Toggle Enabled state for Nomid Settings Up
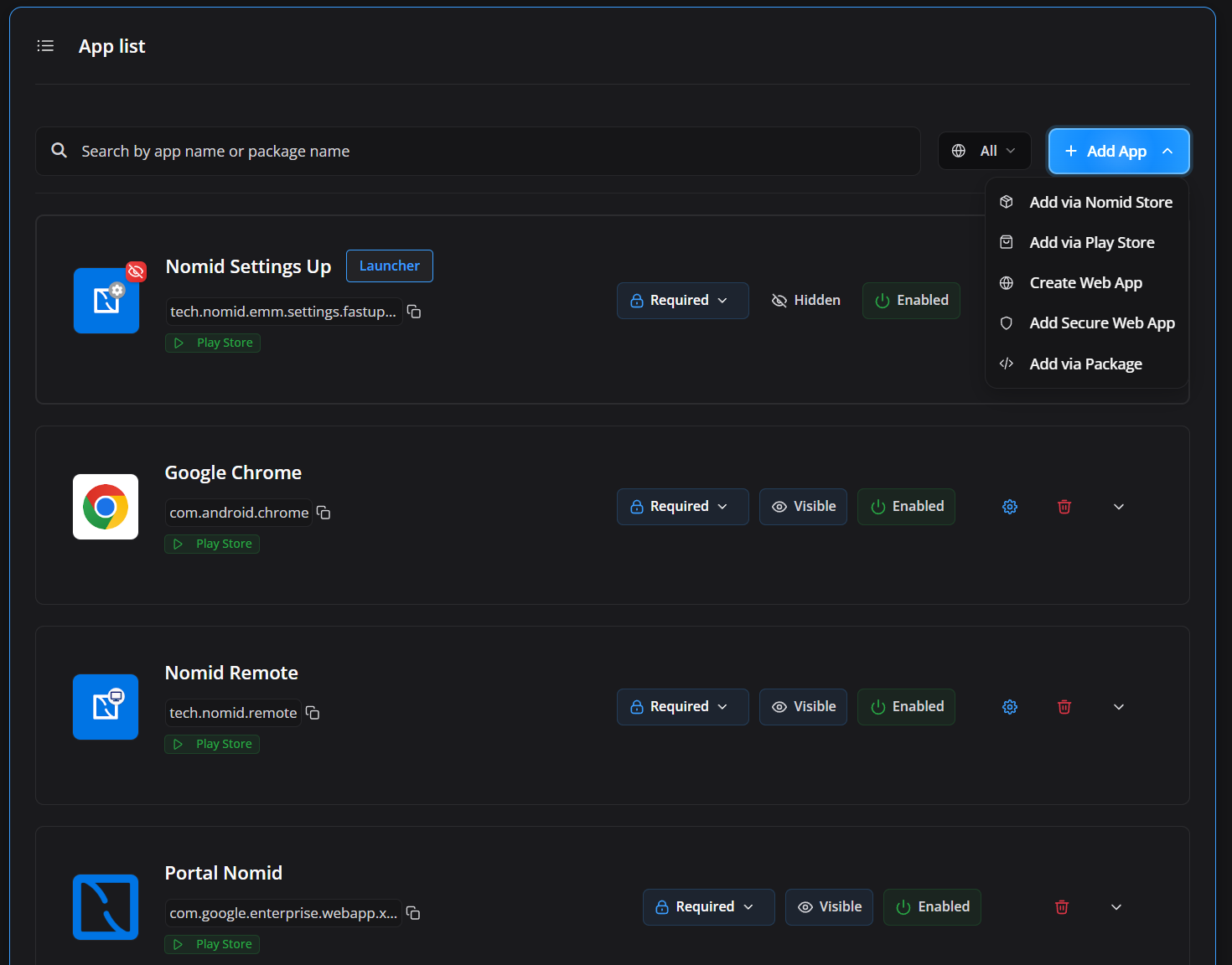Image resolution: width=1232 pixels, height=965 pixels. tap(912, 301)
